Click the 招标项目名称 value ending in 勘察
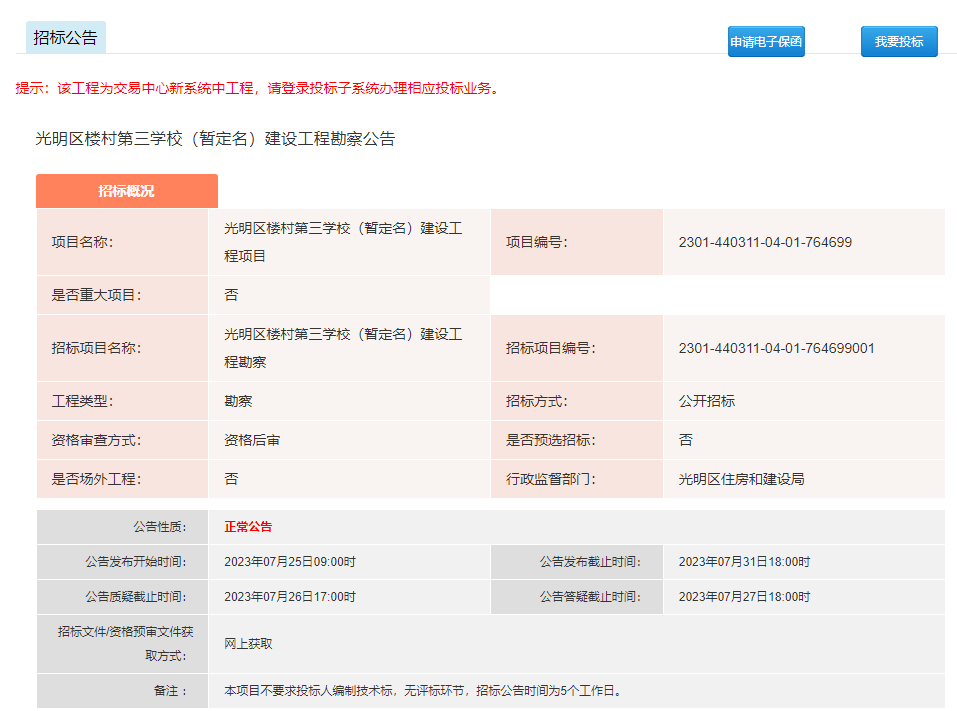 (x=343, y=348)
